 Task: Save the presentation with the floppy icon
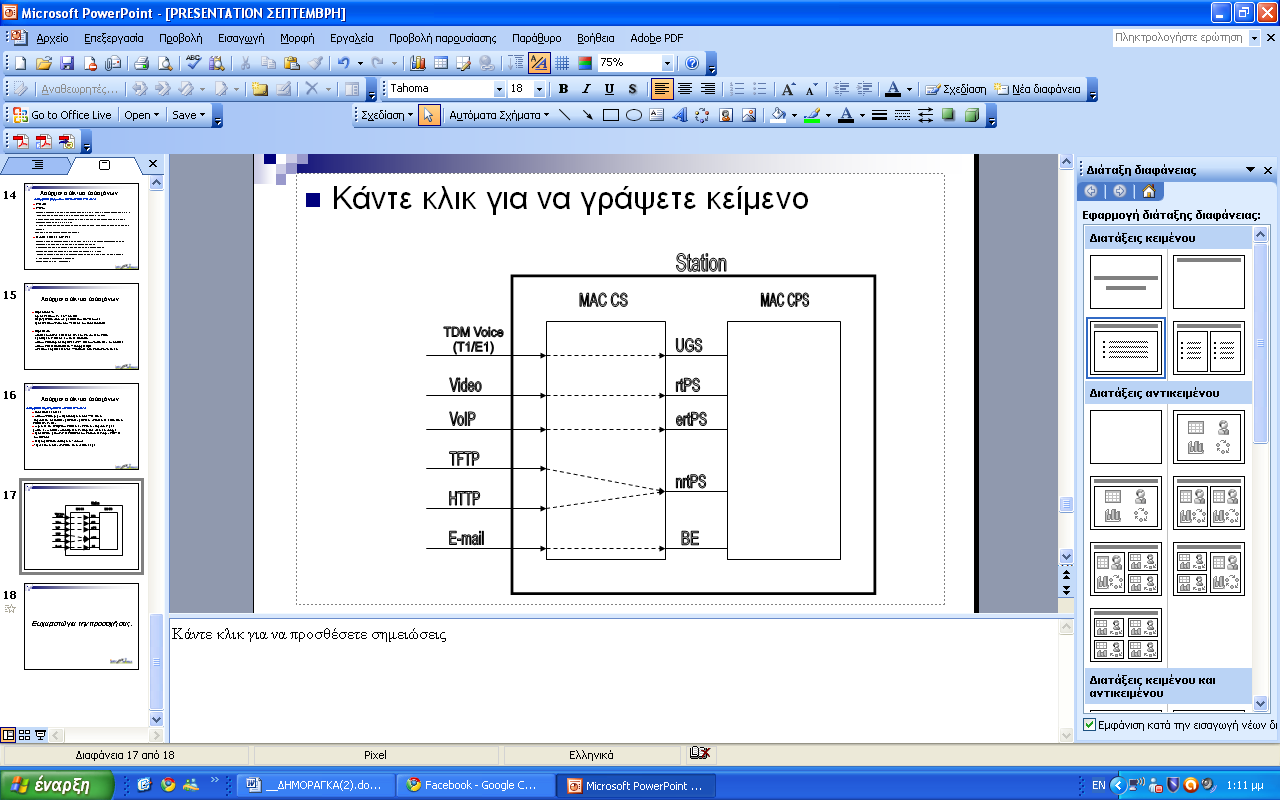(67, 63)
